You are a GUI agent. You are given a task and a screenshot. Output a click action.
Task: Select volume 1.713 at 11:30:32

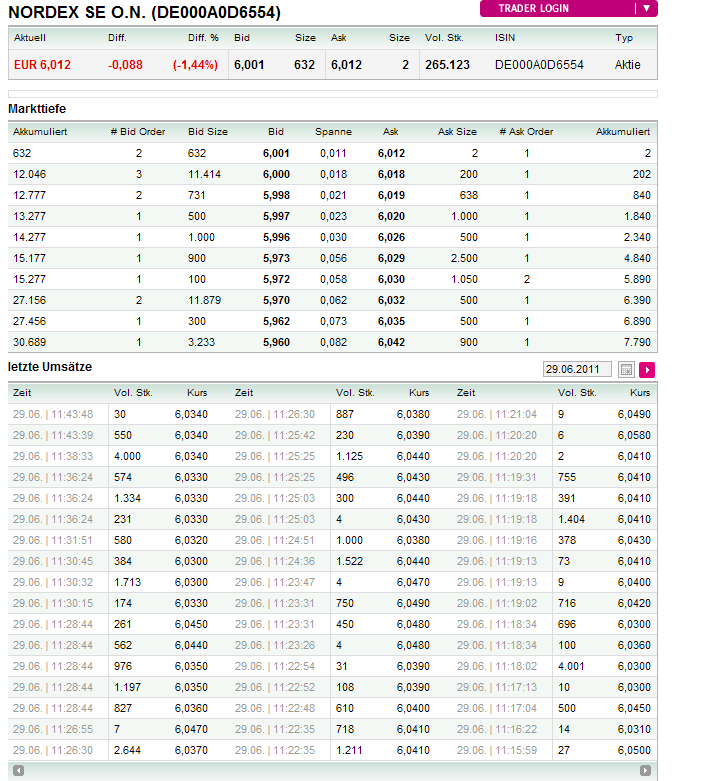click(x=128, y=582)
